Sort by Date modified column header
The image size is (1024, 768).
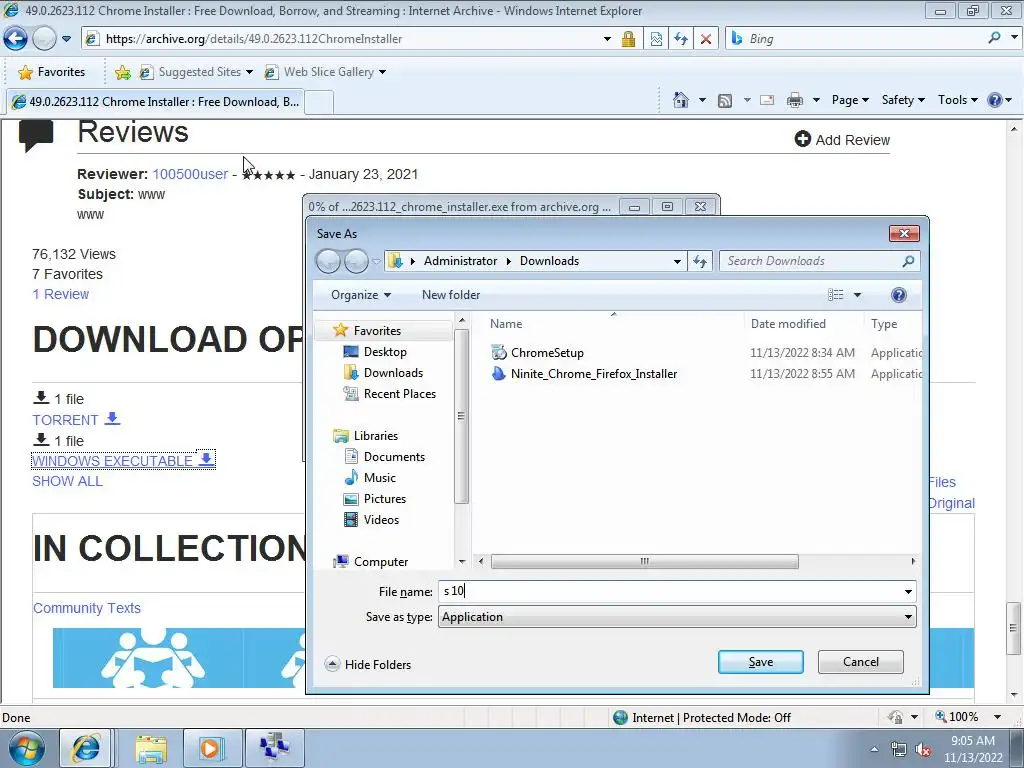[x=788, y=324]
